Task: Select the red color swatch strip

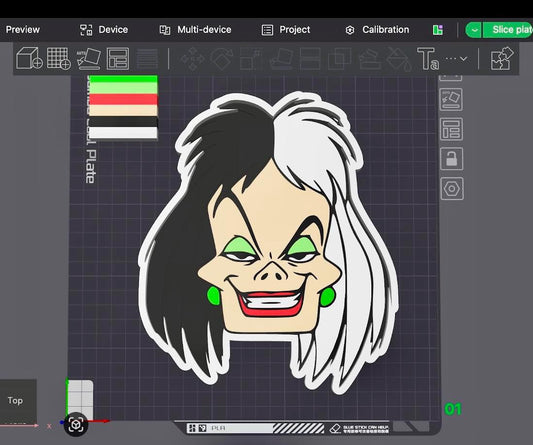Action: pyautogui.click(x=123, y=99)
